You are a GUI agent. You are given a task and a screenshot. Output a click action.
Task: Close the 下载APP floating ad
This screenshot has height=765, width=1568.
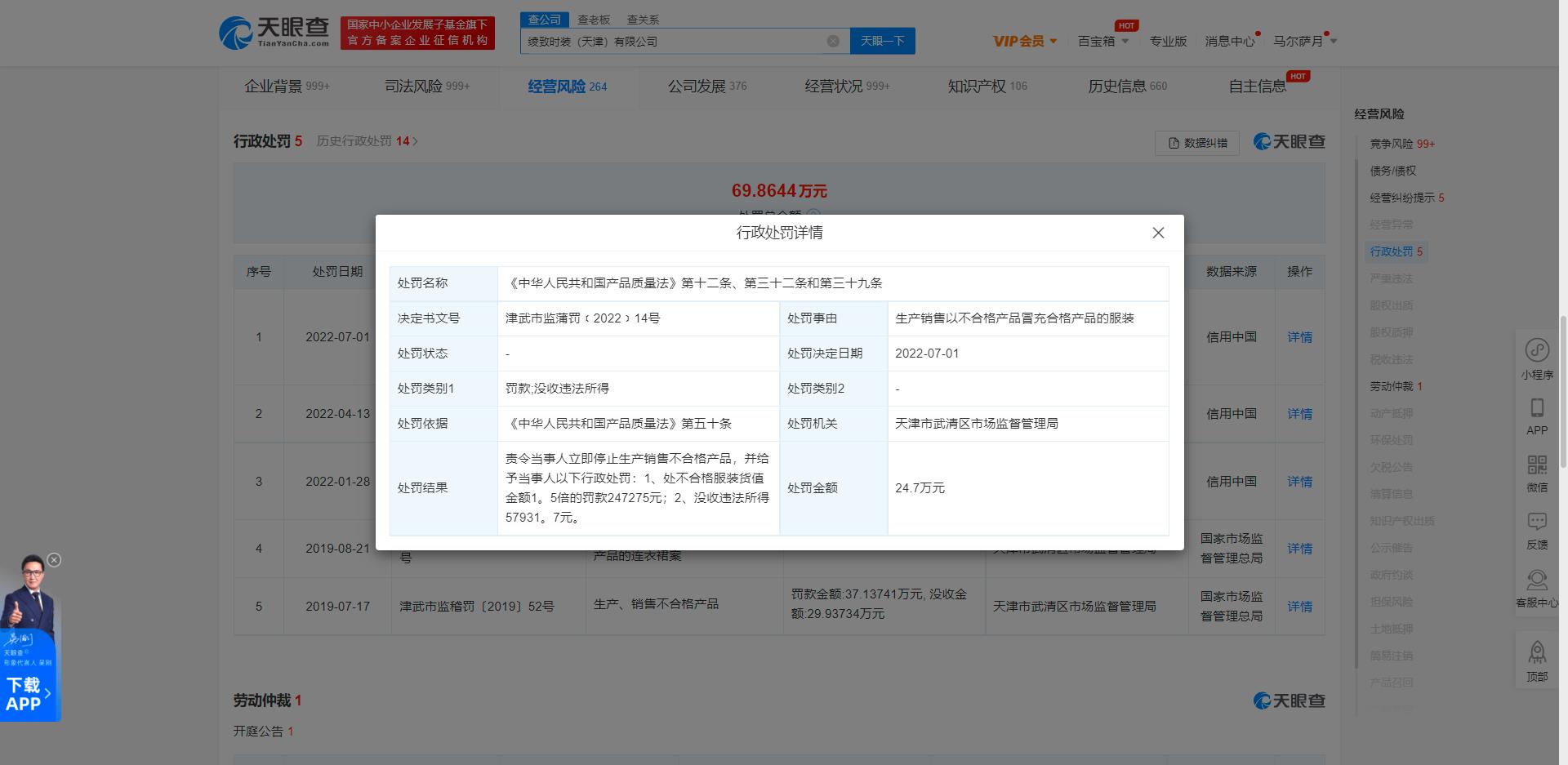[x=54, y=560]
